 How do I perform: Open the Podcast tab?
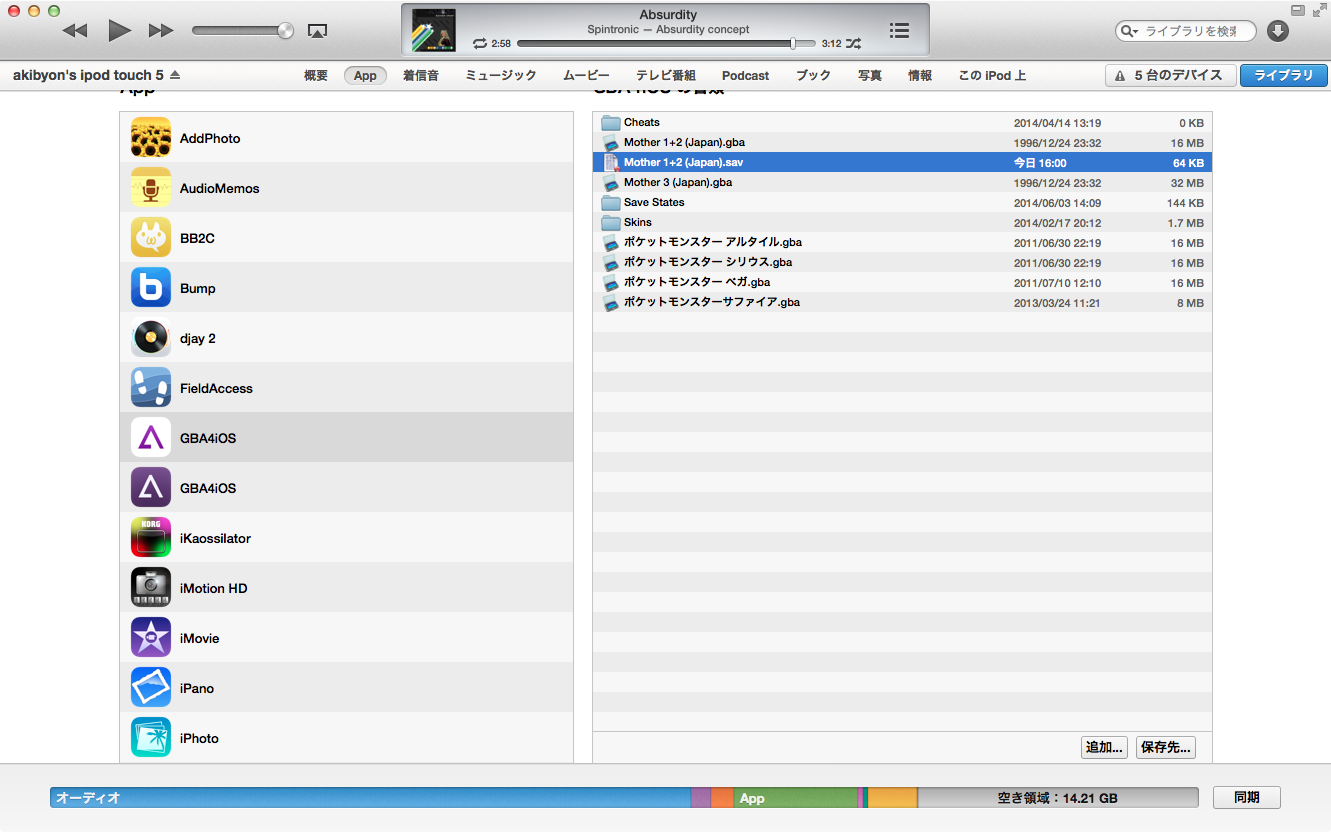point(746,76)
